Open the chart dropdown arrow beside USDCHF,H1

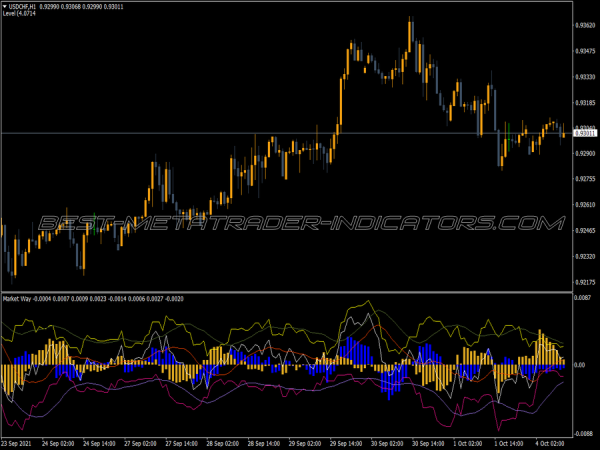5,7
